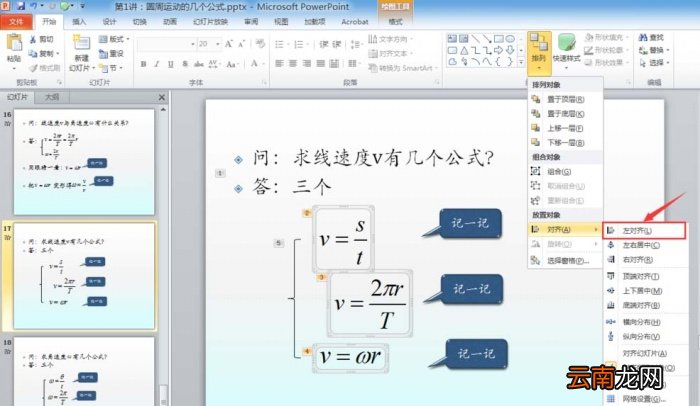
Task: Click the numbered list icon
Action: point(300,44)
